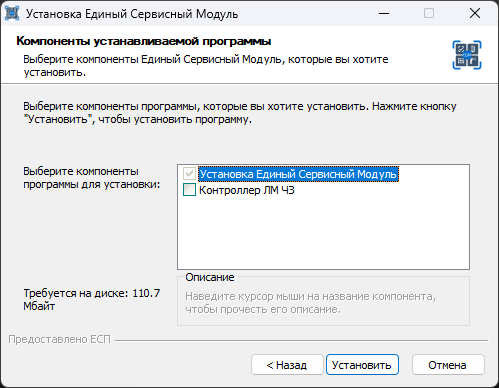Toggle the 'Установка Единый Сервисный Модуль' checkbox
The image size is (499, 388).
[189, 174]
